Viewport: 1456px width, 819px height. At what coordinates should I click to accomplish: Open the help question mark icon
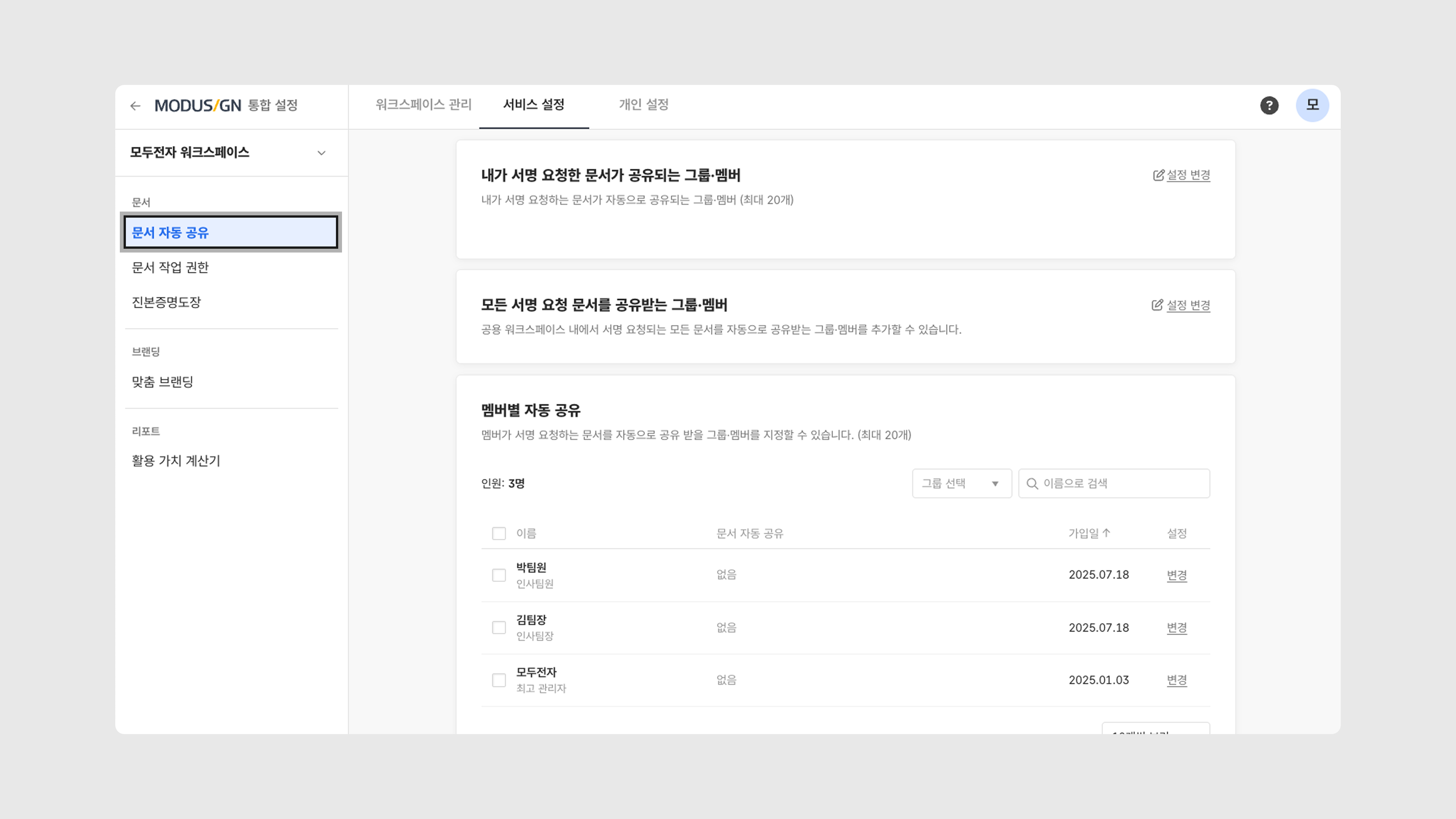point(1269,106)
